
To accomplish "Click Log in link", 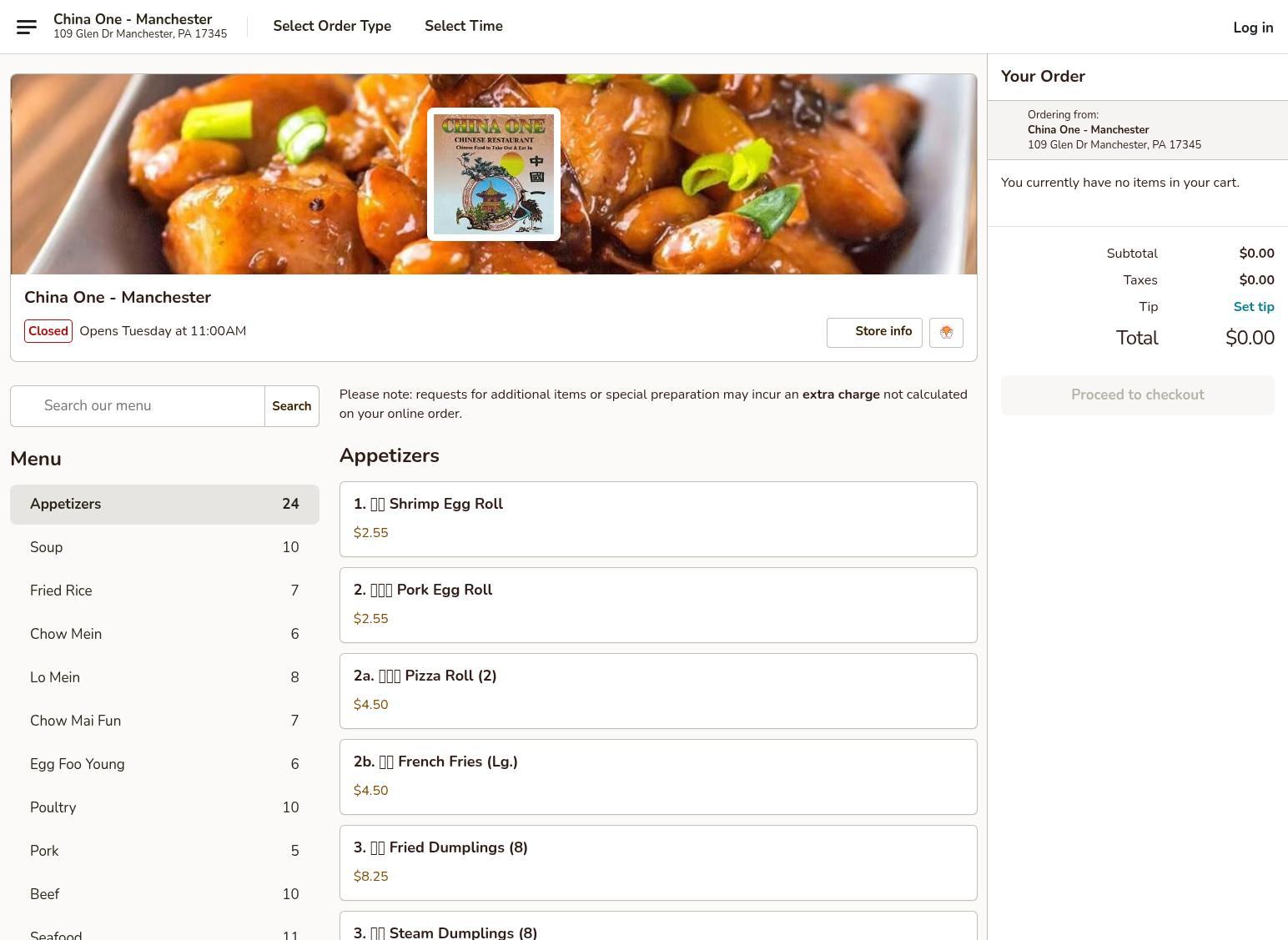I will pos(1252,28).
